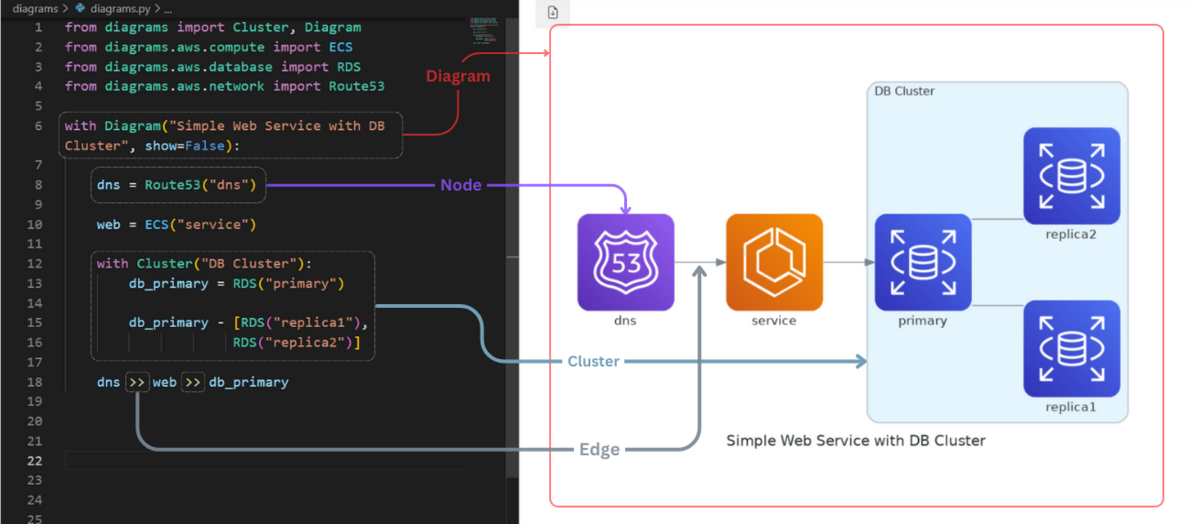
Task: Click the purple Node annotation label
Action: click(x=461, y=185)
